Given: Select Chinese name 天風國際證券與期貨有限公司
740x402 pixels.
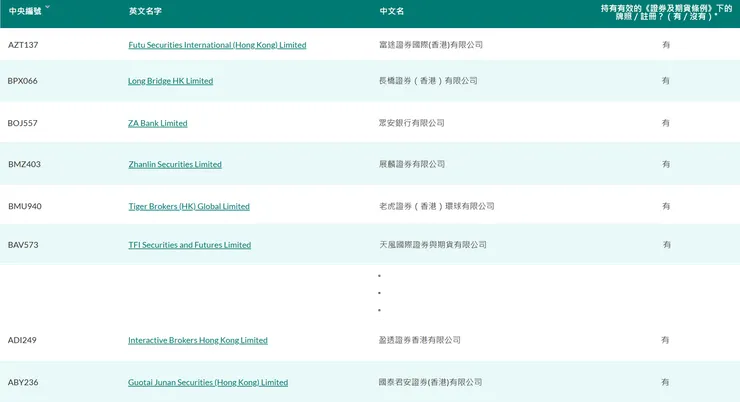Looking at the screenshot, I should pos(433,245).
